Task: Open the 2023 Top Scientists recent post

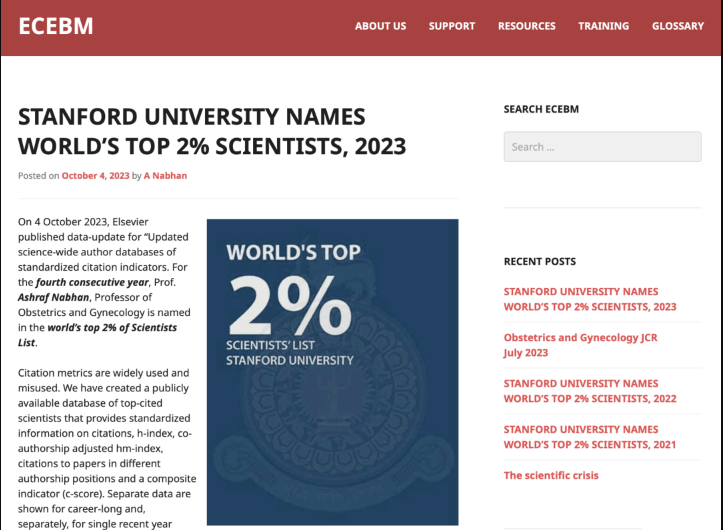Action: (x=589, y=299)
